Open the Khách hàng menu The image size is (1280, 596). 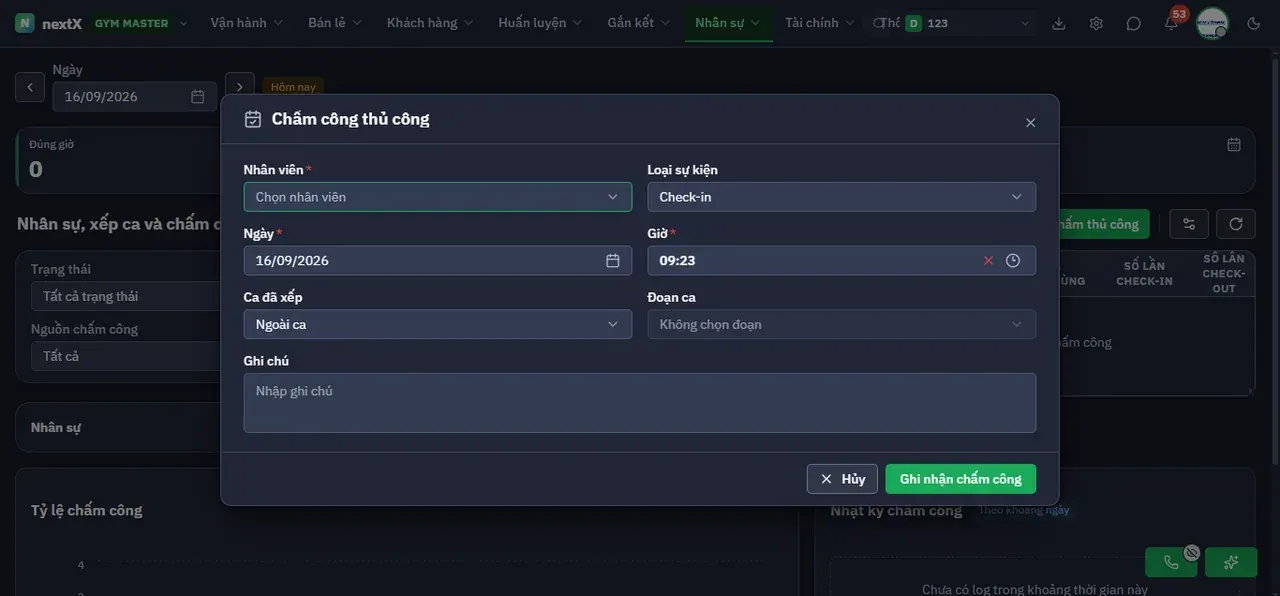click(x=429, y=23)
